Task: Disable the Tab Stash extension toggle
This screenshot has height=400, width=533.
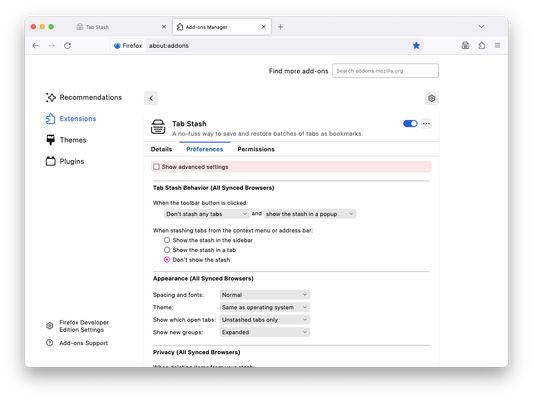Action: click(410, 123)
